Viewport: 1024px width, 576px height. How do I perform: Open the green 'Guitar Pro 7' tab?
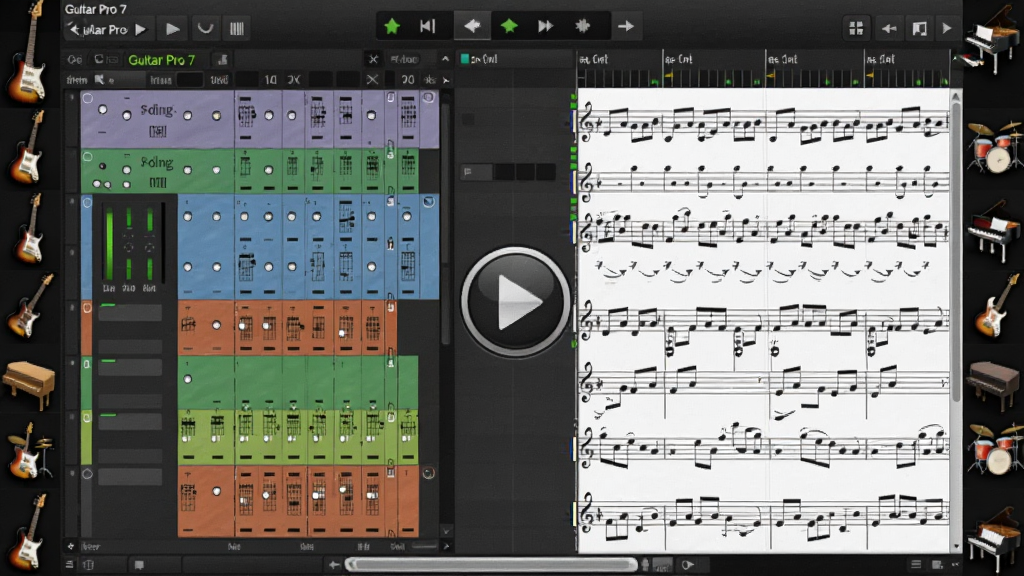(x=161, y=60)
